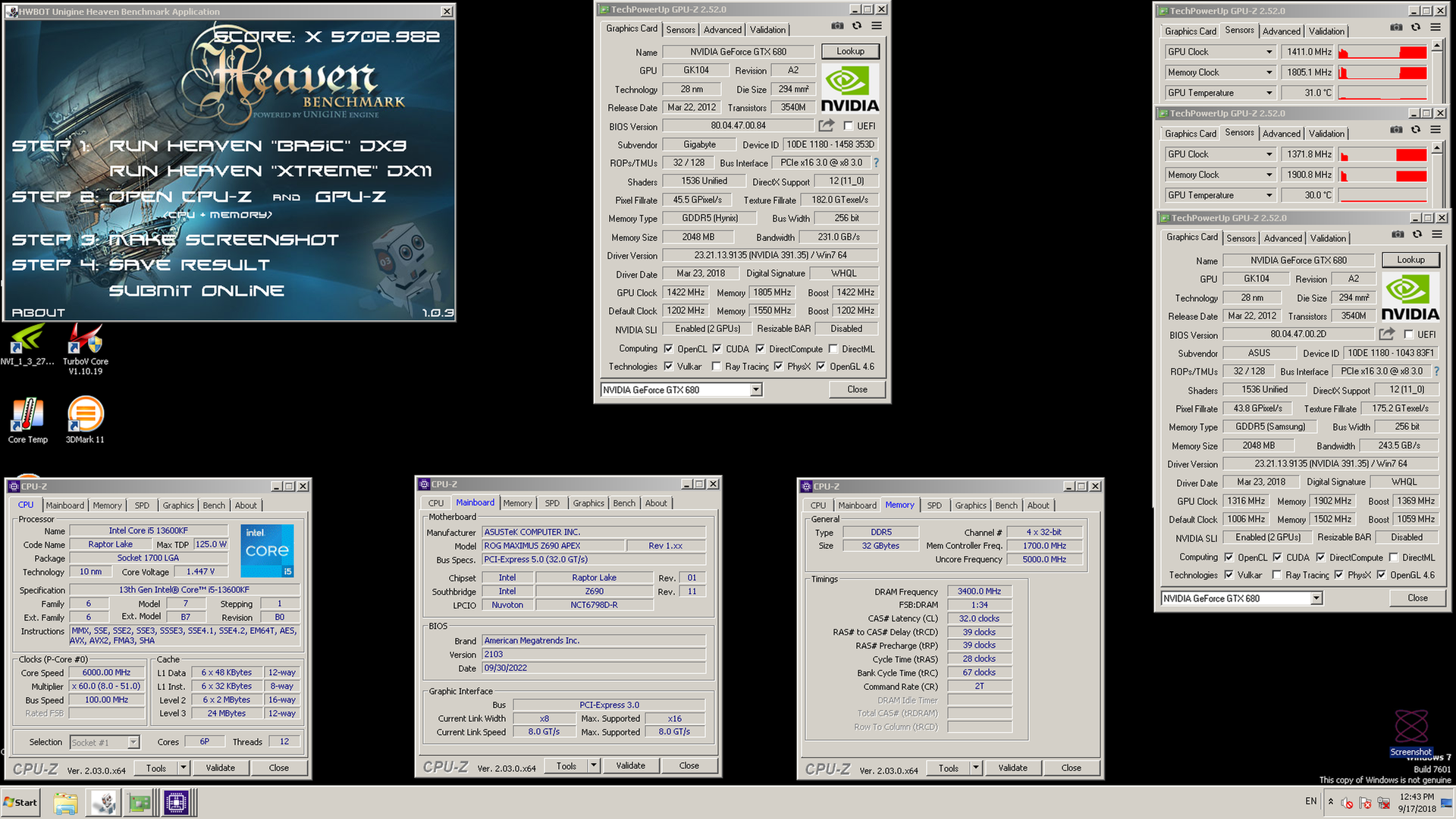Click the NVIDIA logo in the Gigabyte GPU-Z window
This screenshot has width=1456, height=819.
point(849,89)
